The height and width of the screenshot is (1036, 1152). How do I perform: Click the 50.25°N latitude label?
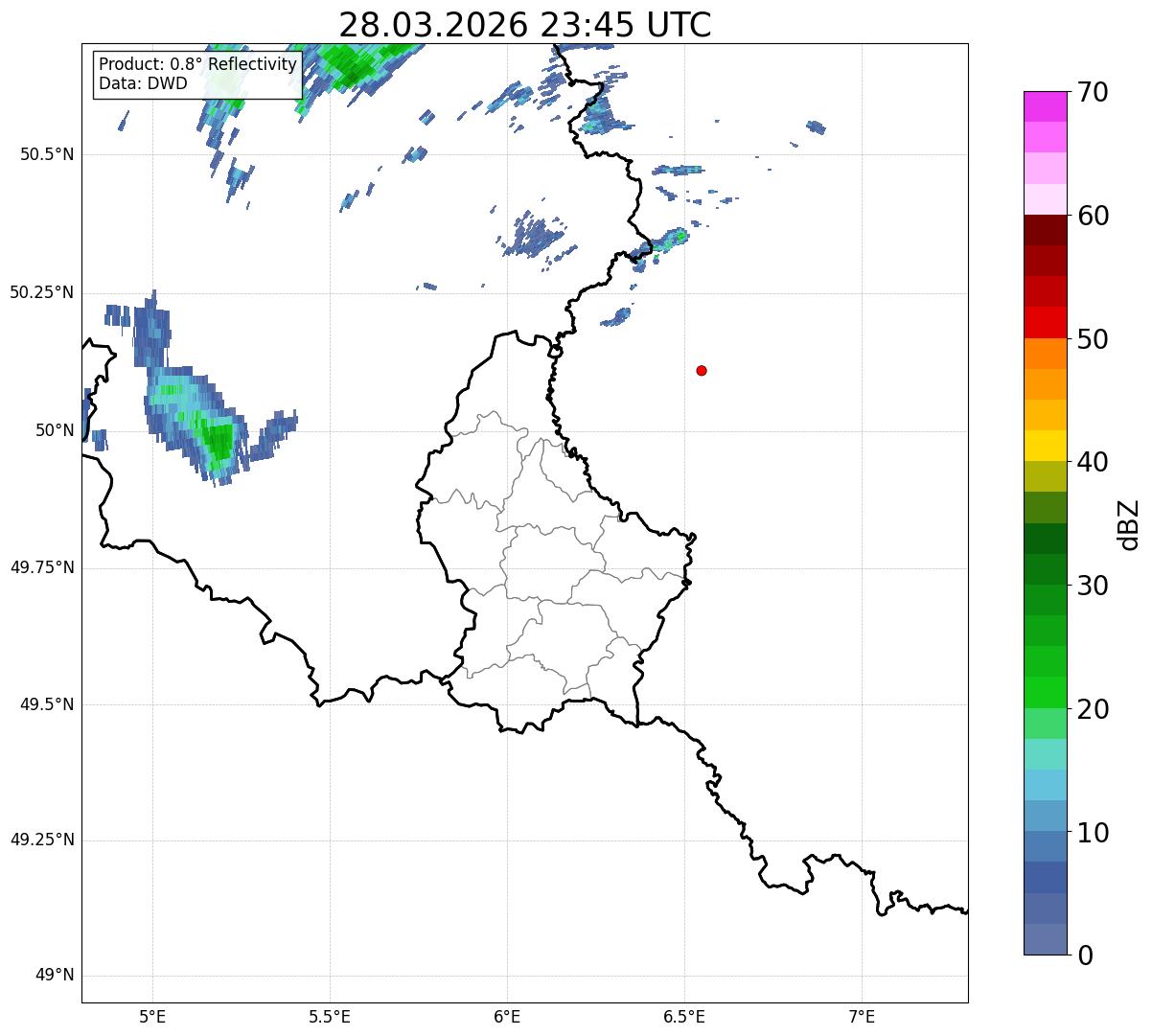[x=42, y=292]
